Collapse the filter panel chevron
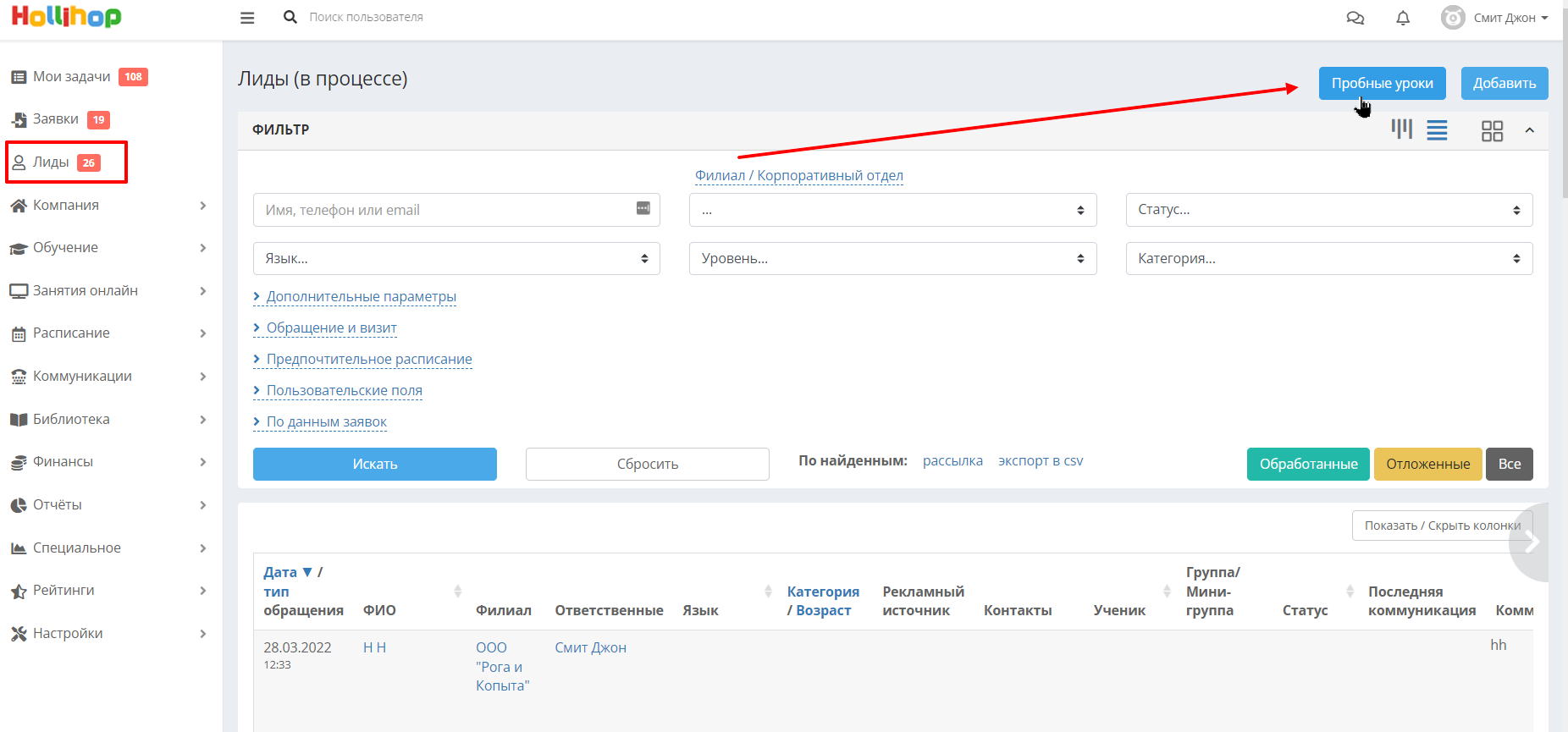 click(1529, 130)
